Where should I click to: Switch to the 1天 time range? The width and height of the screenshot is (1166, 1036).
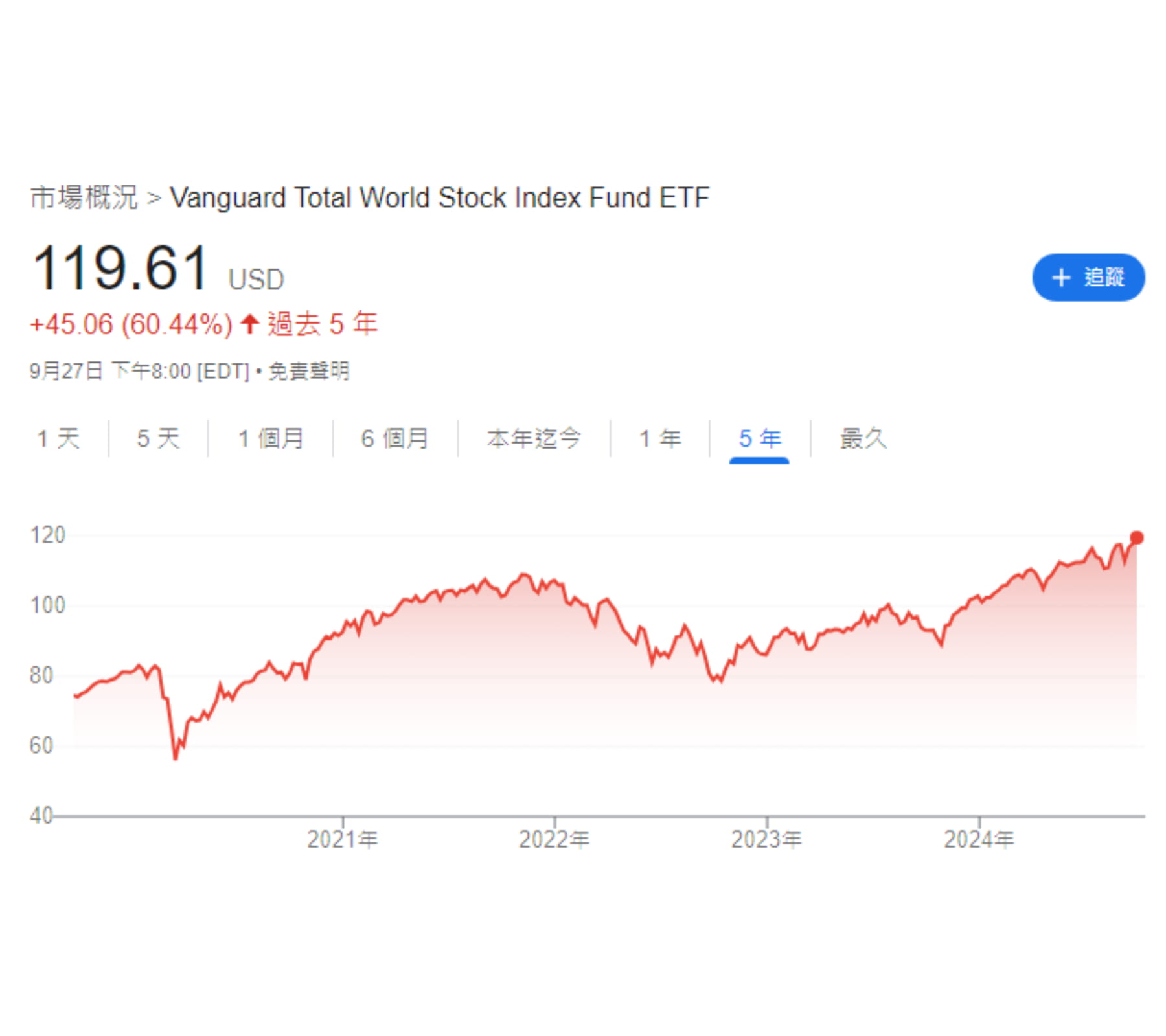click(58, 438)
